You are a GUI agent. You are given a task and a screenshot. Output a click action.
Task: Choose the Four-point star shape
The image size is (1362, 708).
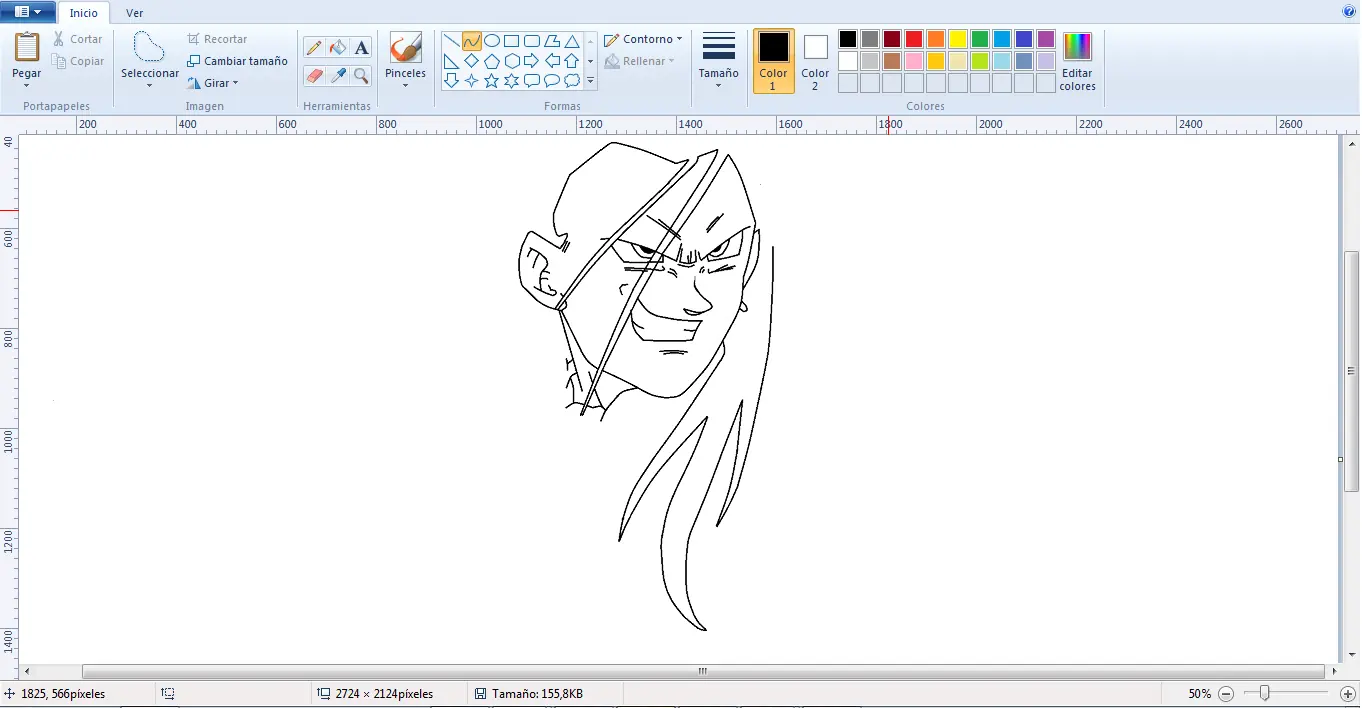(472, 81)
